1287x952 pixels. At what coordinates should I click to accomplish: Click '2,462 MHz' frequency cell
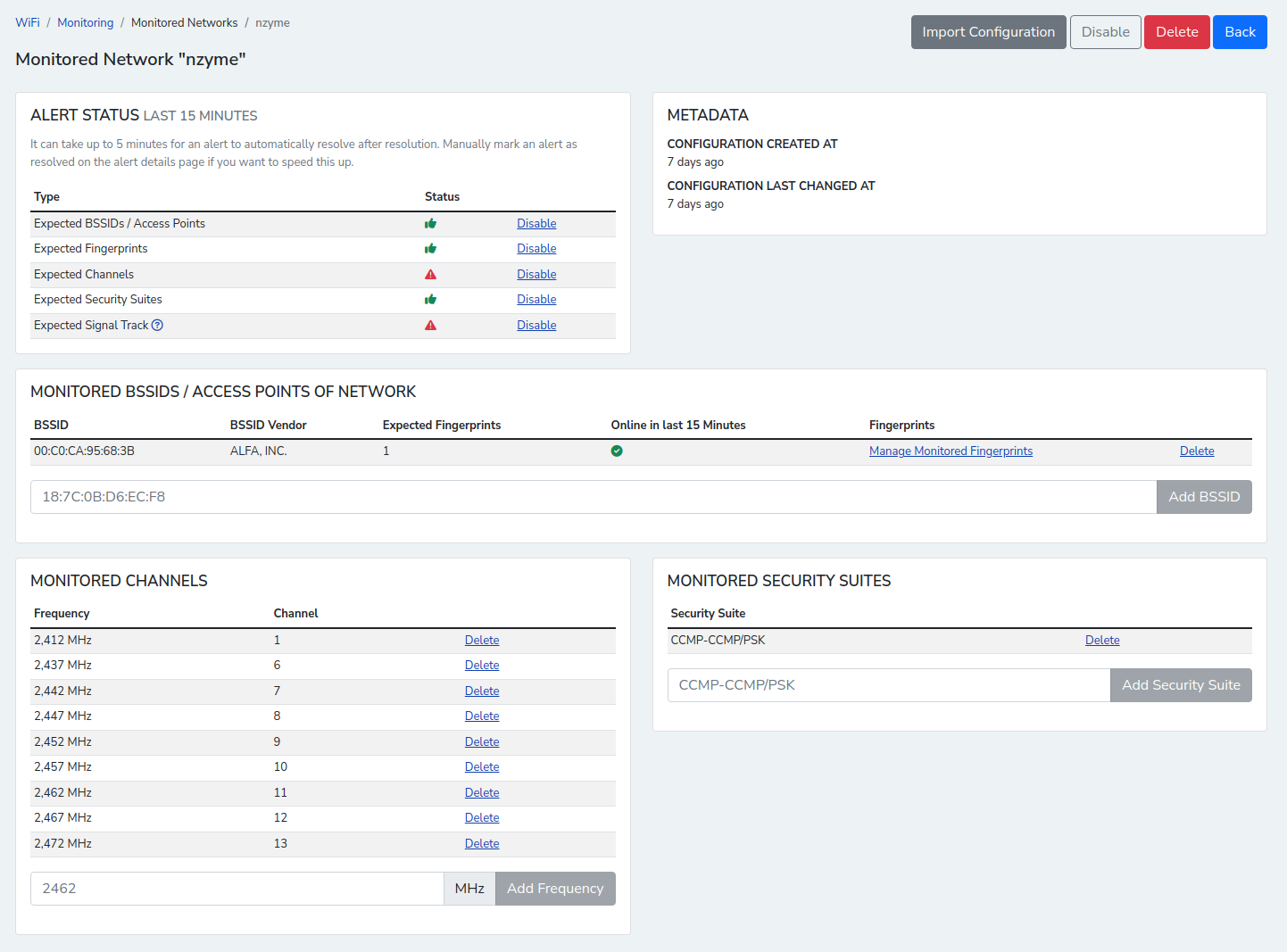[62, 793]
